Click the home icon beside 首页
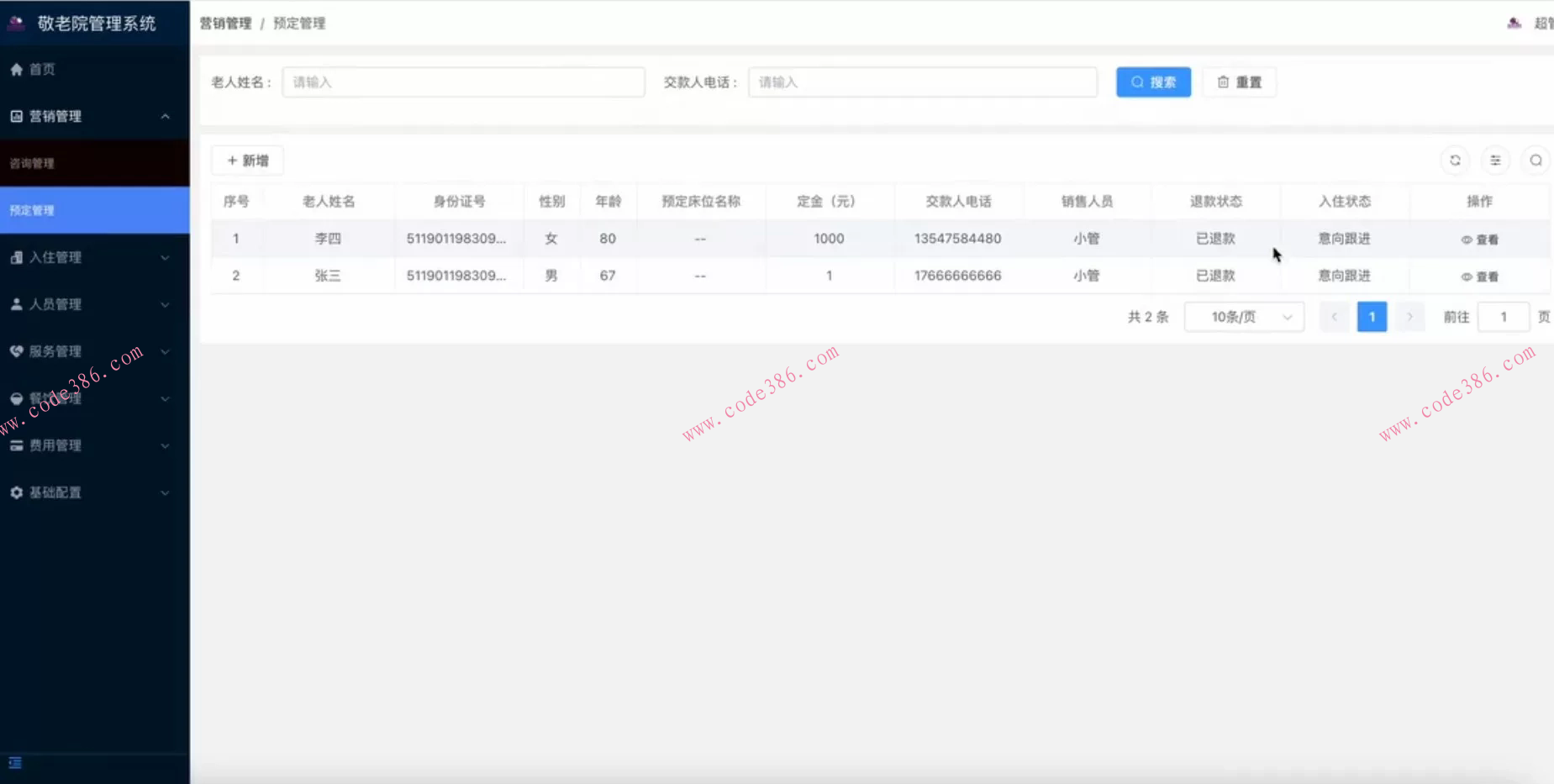This screenshot has width=1554, height=784. pos(17,70)
